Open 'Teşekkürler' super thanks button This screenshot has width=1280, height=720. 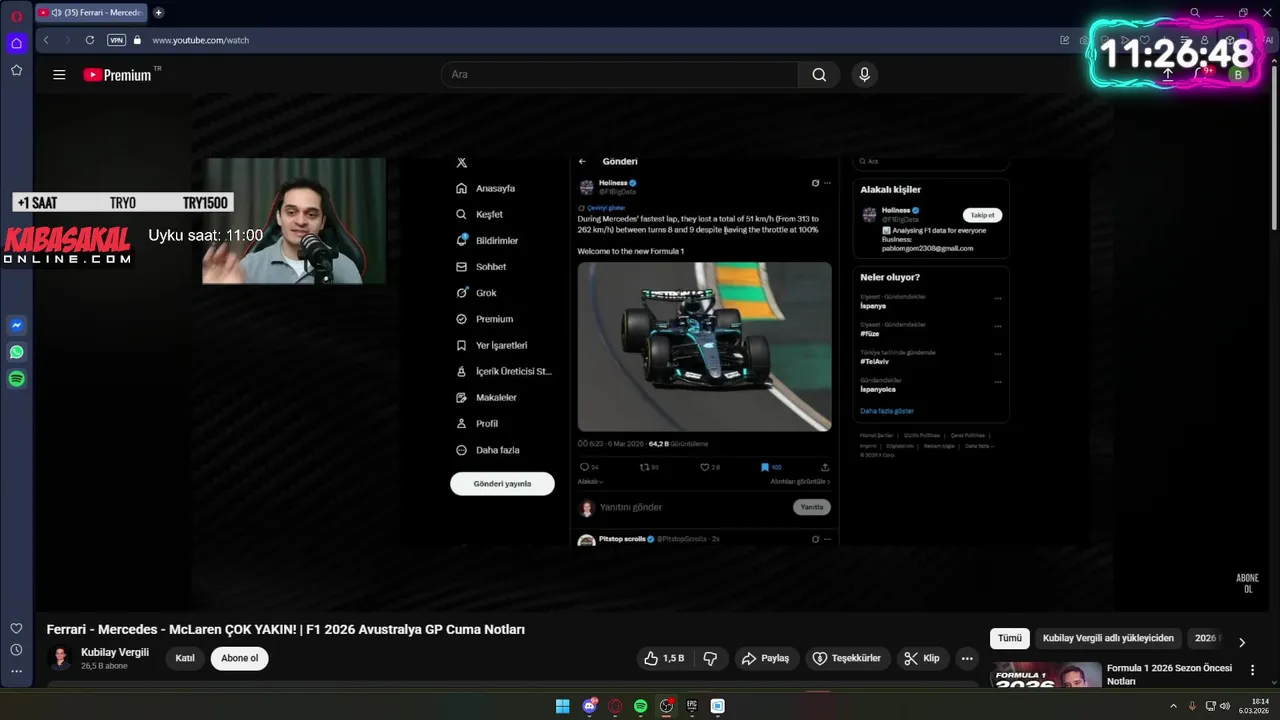848,658
